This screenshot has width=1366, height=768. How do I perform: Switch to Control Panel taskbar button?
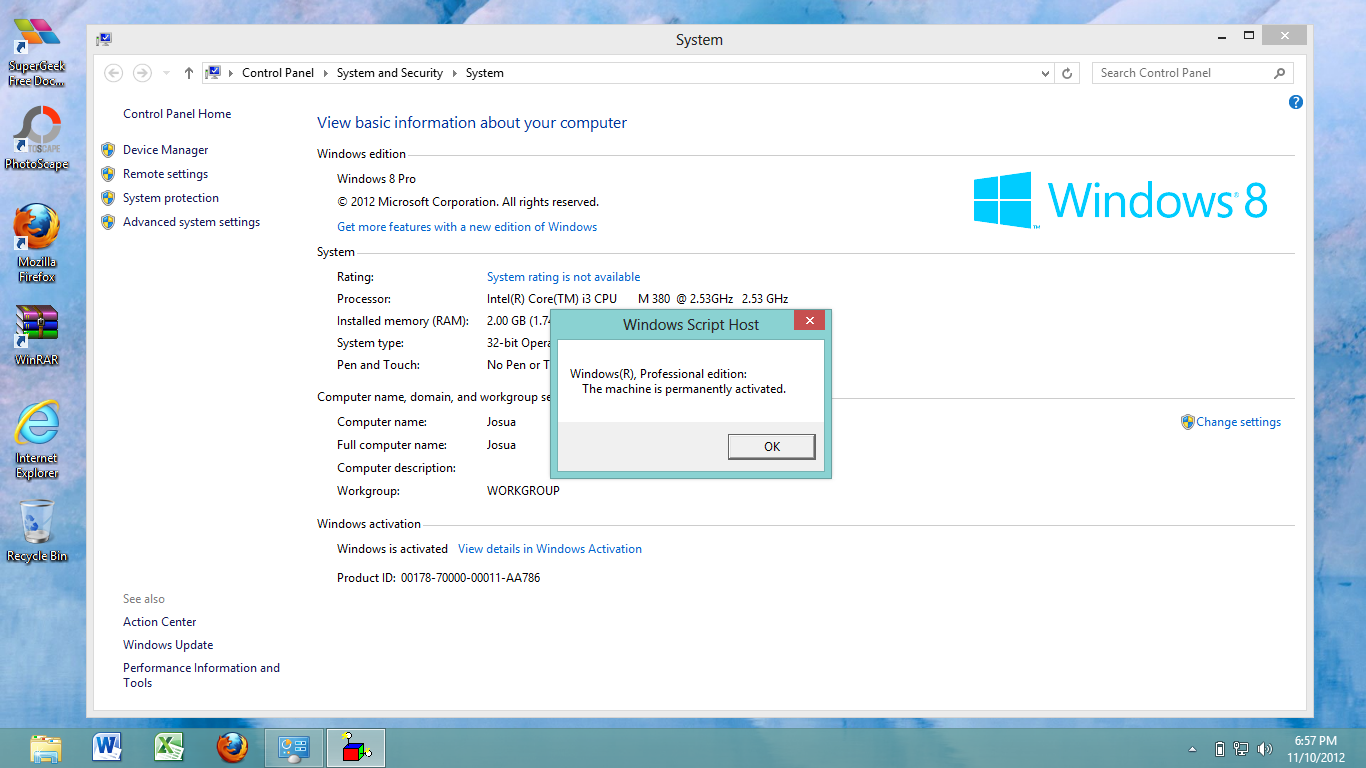pos(294,748)
